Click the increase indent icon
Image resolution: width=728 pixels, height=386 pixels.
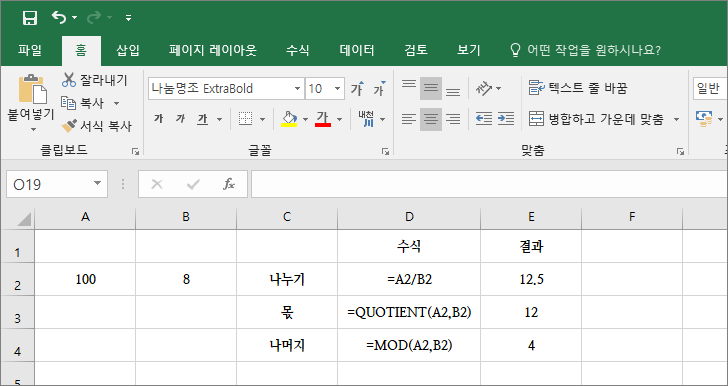[x=506, y=119]
